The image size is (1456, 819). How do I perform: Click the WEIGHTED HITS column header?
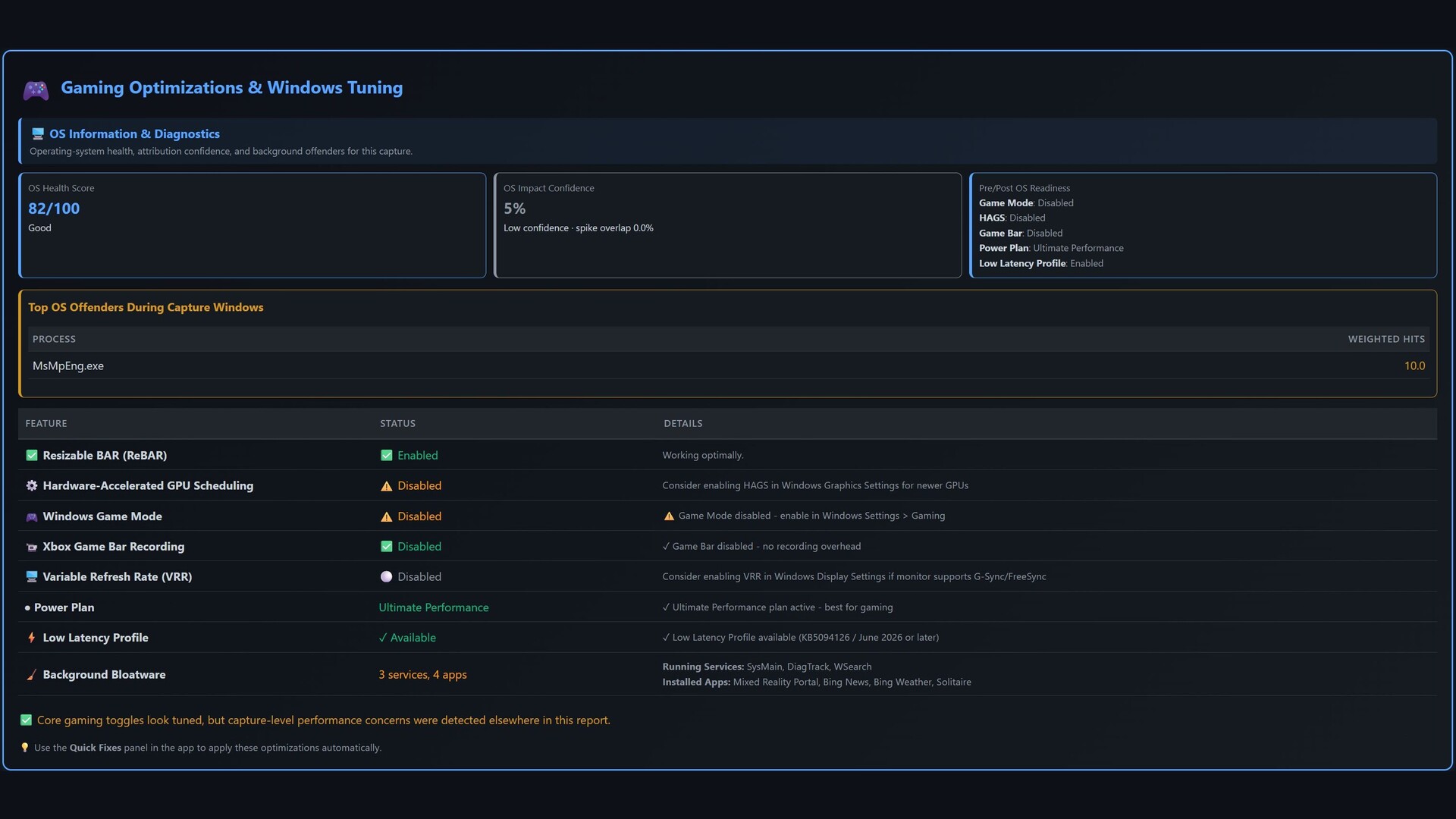(1386, 340)
